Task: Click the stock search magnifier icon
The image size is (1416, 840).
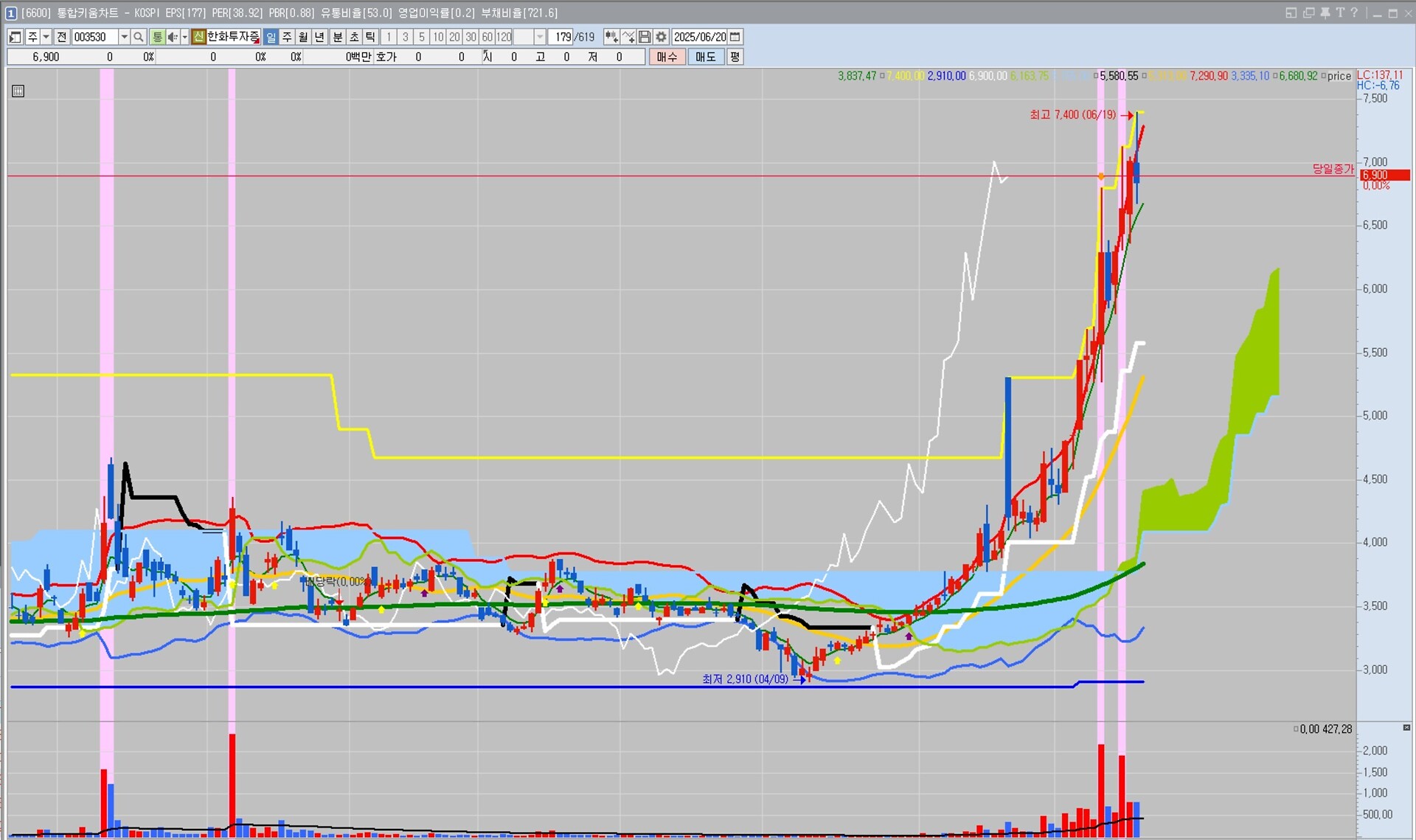Action: point(139,37)
